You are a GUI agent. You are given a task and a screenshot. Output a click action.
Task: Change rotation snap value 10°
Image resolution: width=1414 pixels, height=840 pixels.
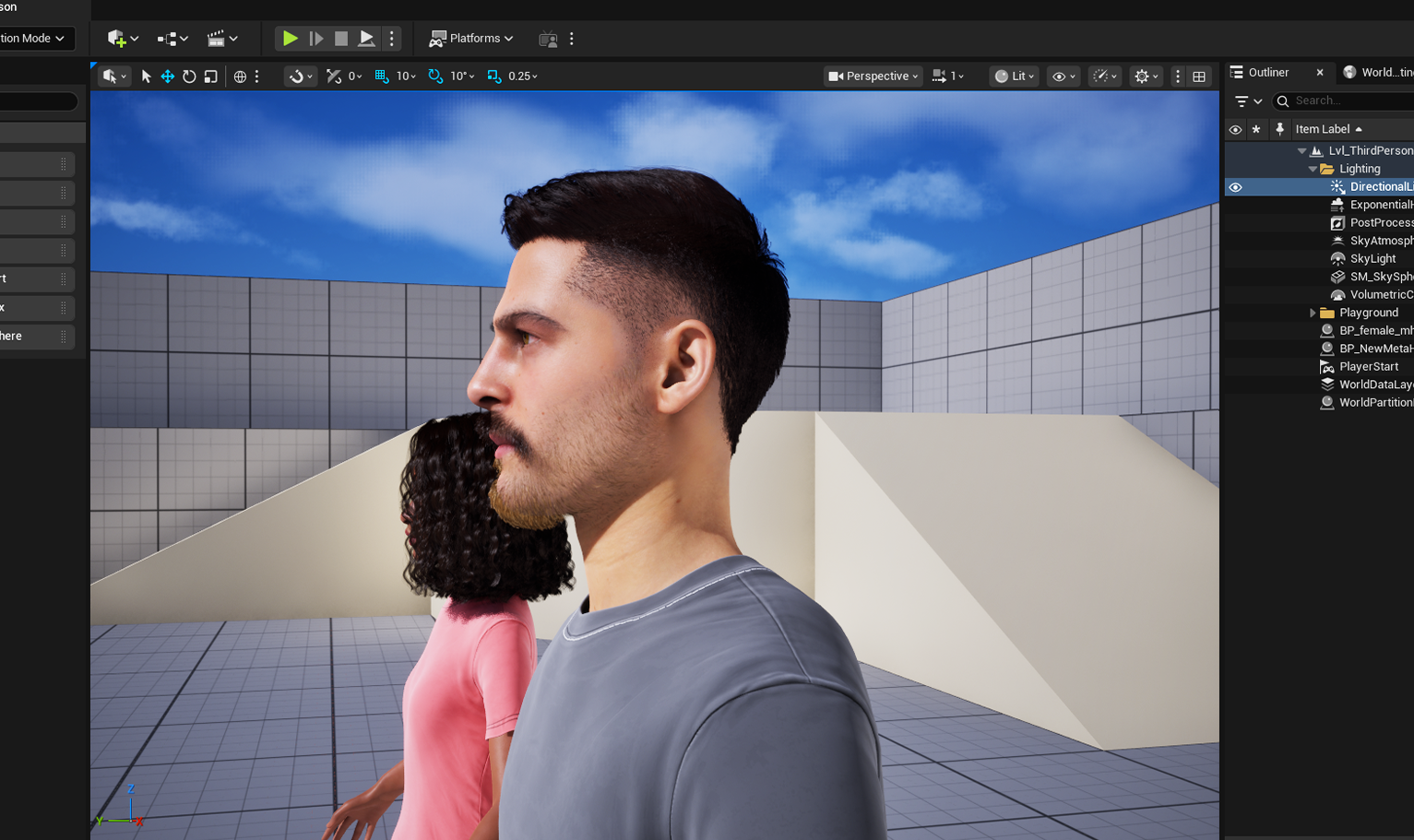(x=462, y=77)
